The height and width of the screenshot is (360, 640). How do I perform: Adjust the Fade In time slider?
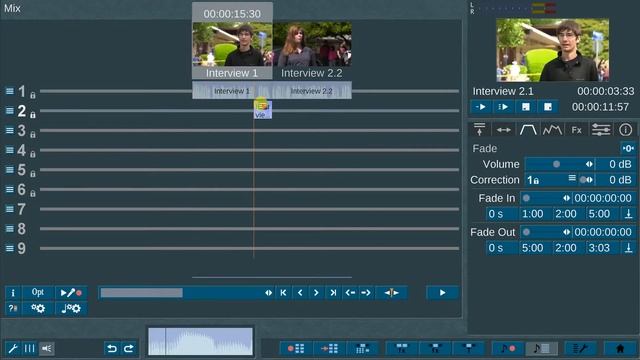[x=546, y=198]
